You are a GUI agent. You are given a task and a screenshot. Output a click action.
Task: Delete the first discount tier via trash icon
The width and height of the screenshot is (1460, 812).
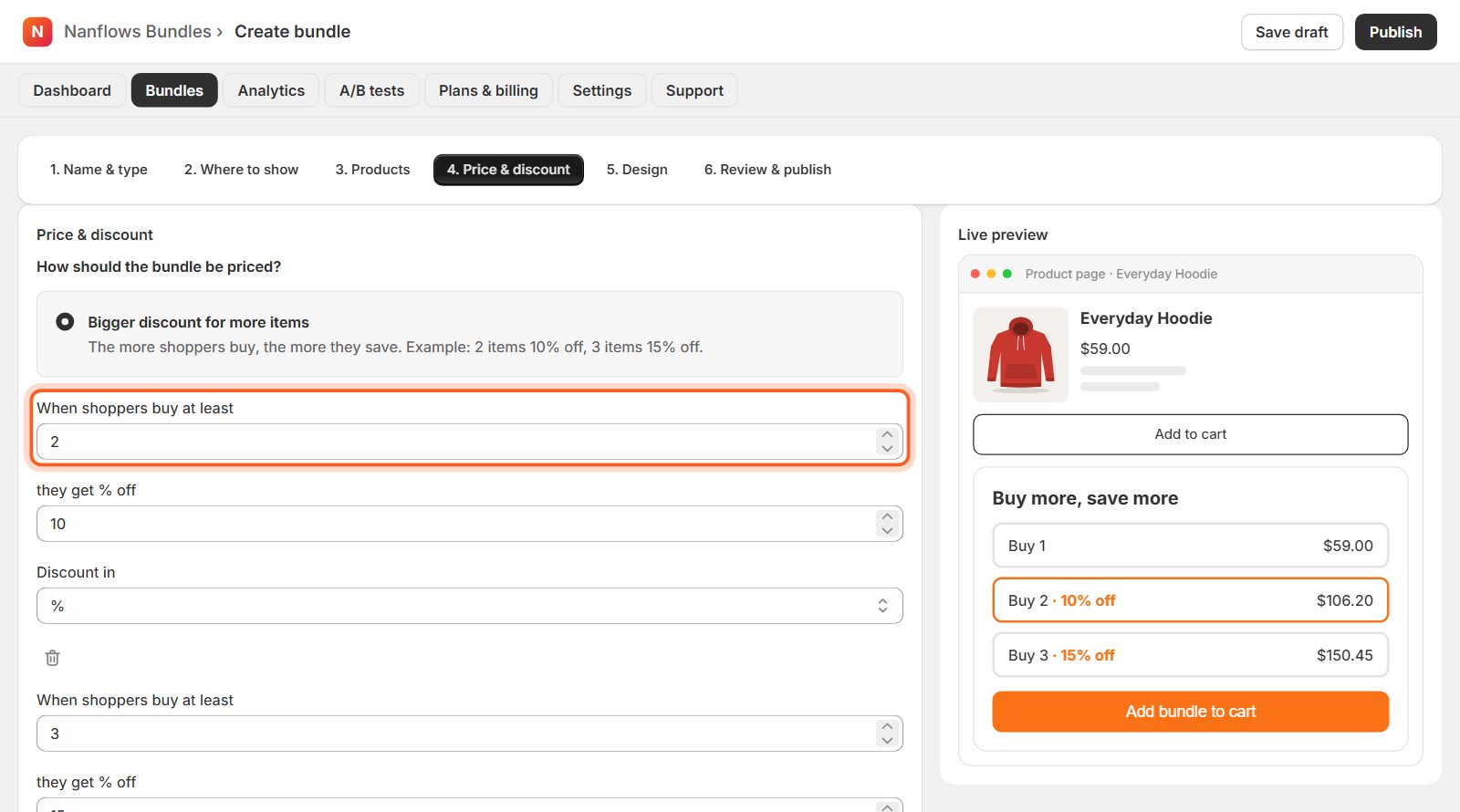(53, 658)
